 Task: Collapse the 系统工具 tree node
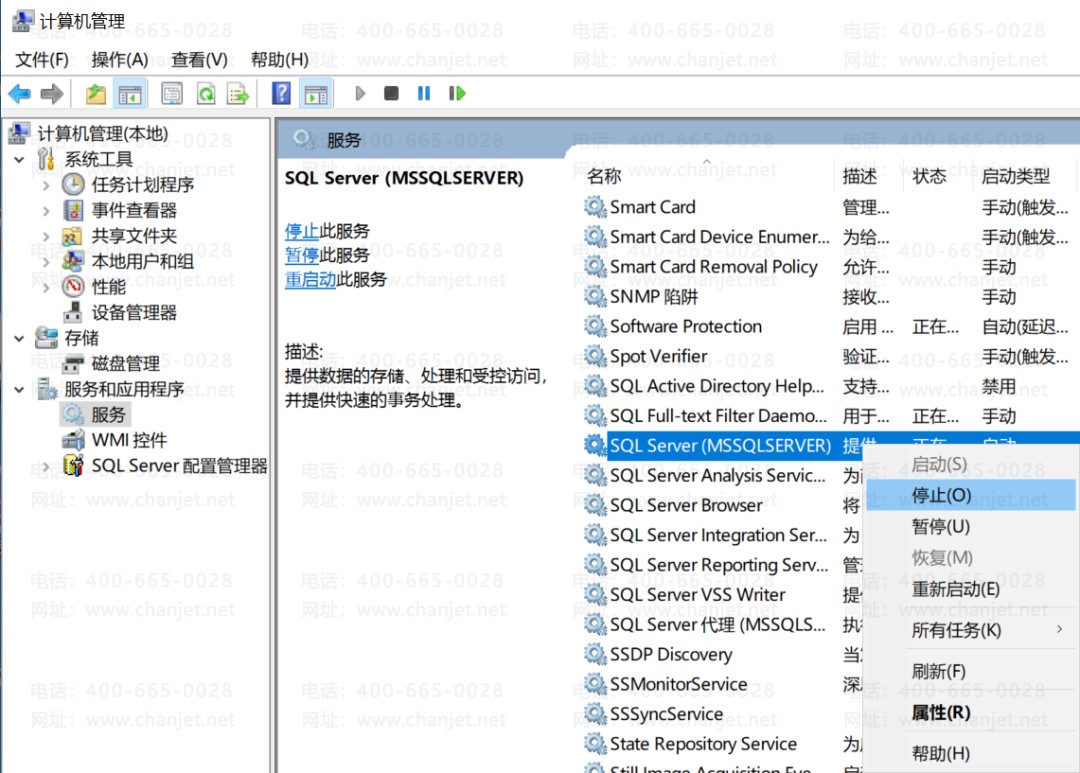click(19, 160)
